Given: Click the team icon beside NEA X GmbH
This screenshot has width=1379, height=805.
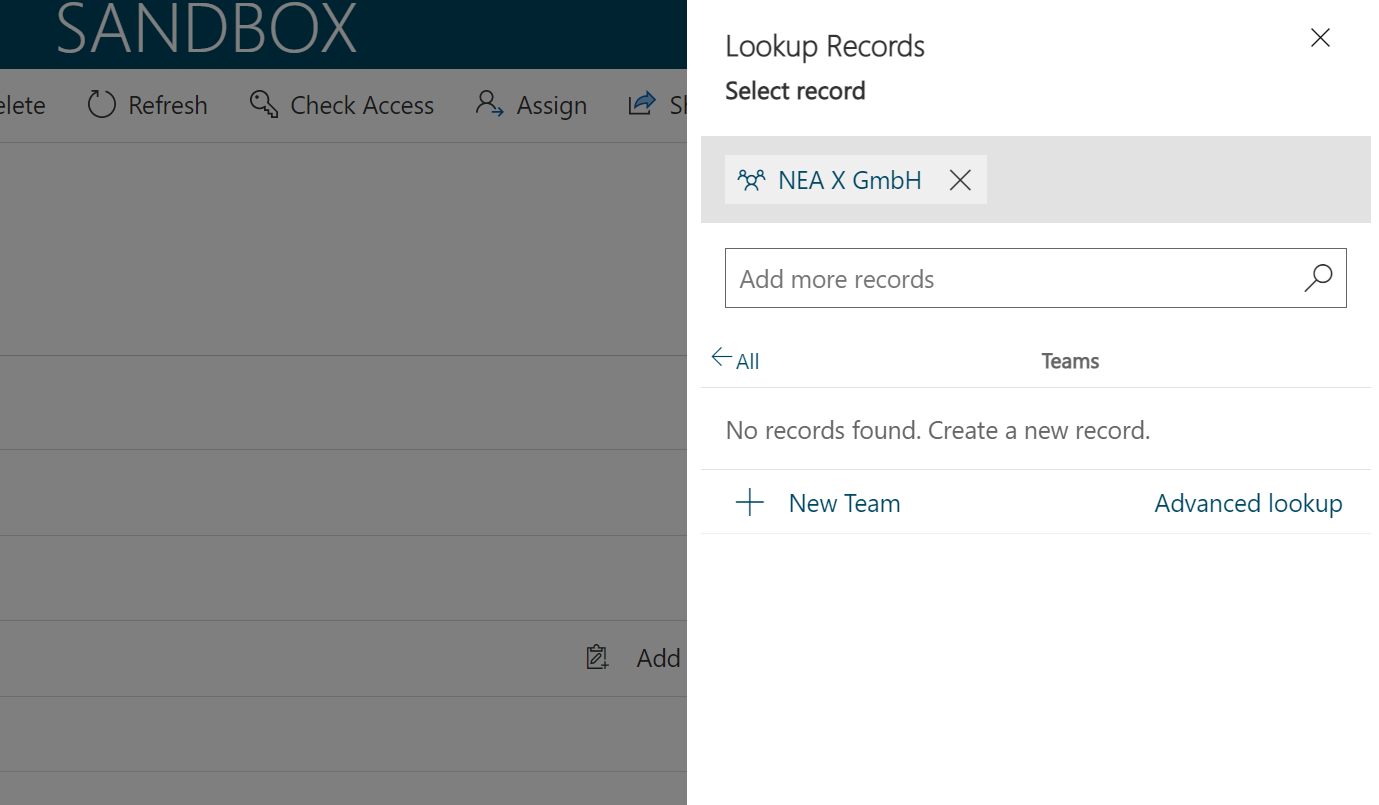Looking at the screenshot, I should point(751,180).
